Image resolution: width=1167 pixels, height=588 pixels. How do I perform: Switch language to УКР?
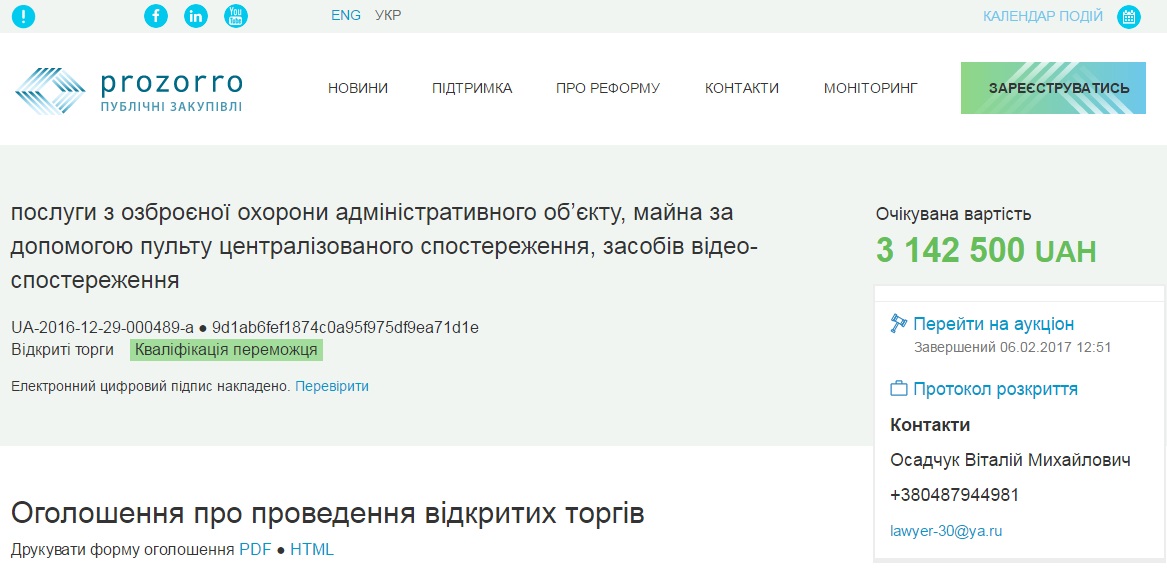tap(388, 16)
